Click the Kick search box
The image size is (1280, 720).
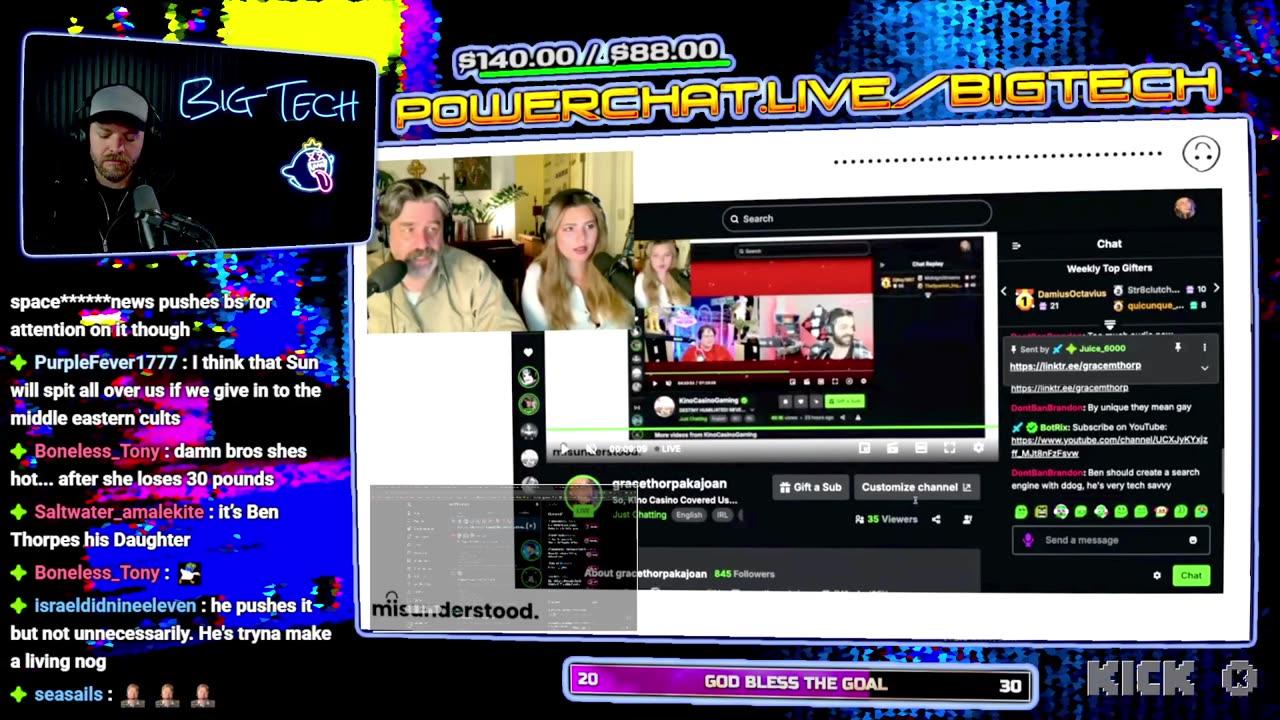(857, 218)
